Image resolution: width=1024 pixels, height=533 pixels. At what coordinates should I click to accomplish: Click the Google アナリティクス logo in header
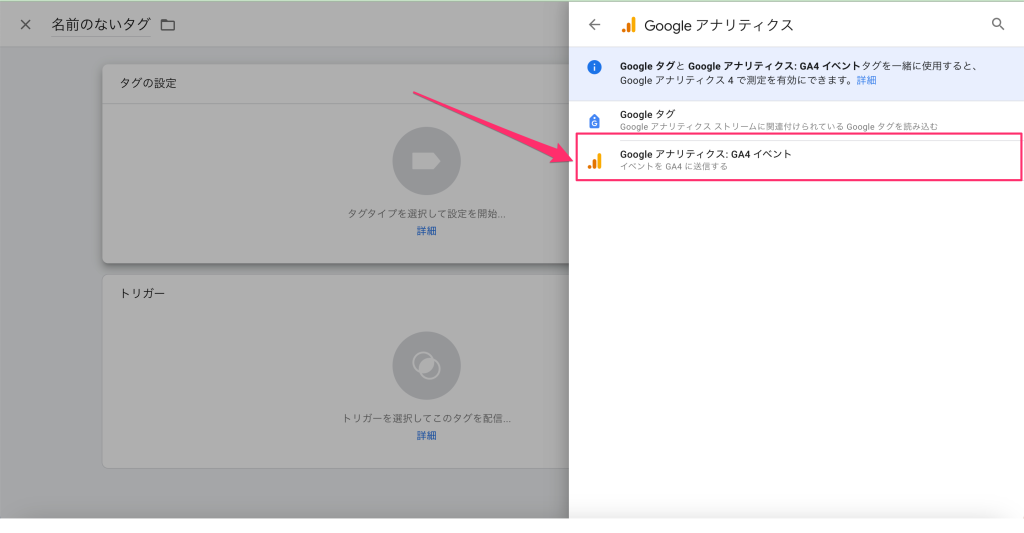pos(628,25)
